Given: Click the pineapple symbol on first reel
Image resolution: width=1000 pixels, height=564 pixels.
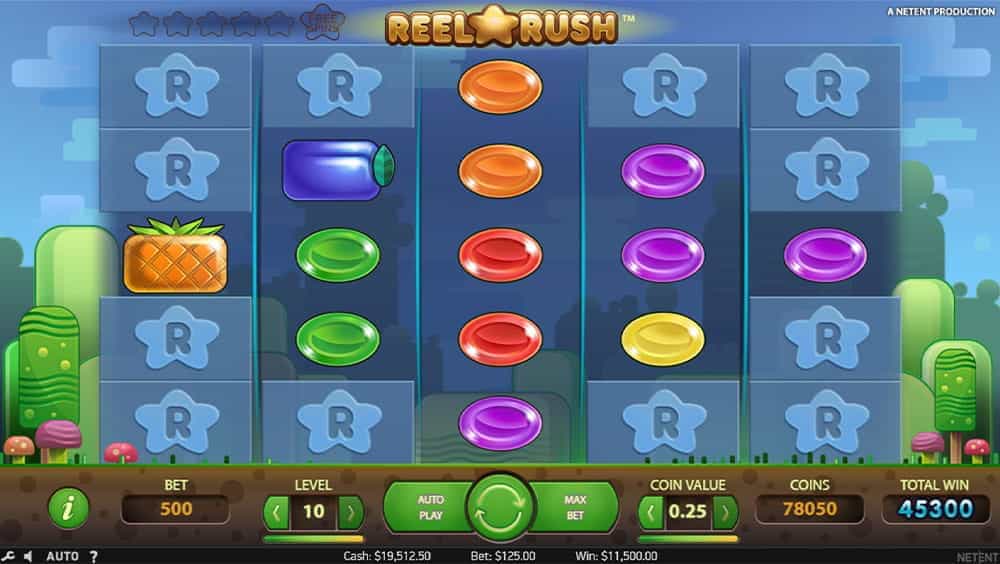Looking at the screenshot, I should click(175, 255).
